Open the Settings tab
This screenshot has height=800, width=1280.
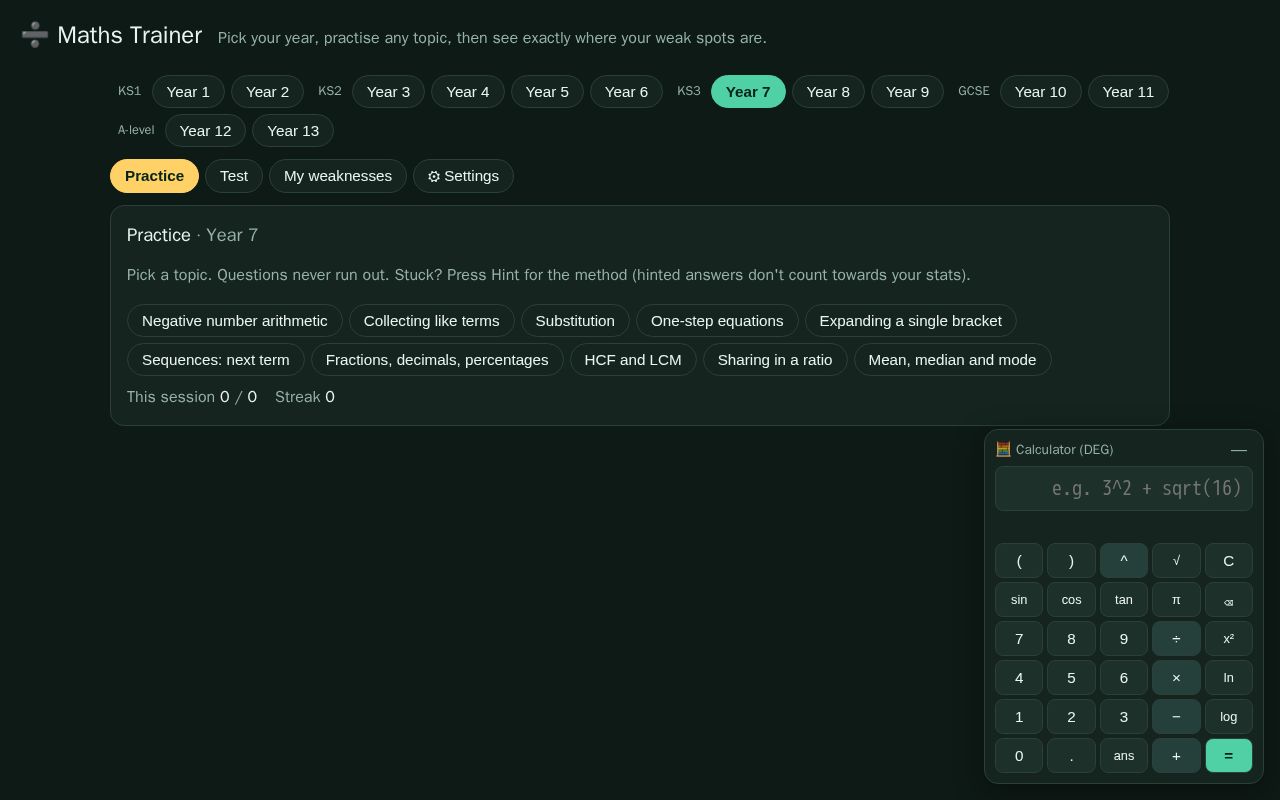point(463,176)
